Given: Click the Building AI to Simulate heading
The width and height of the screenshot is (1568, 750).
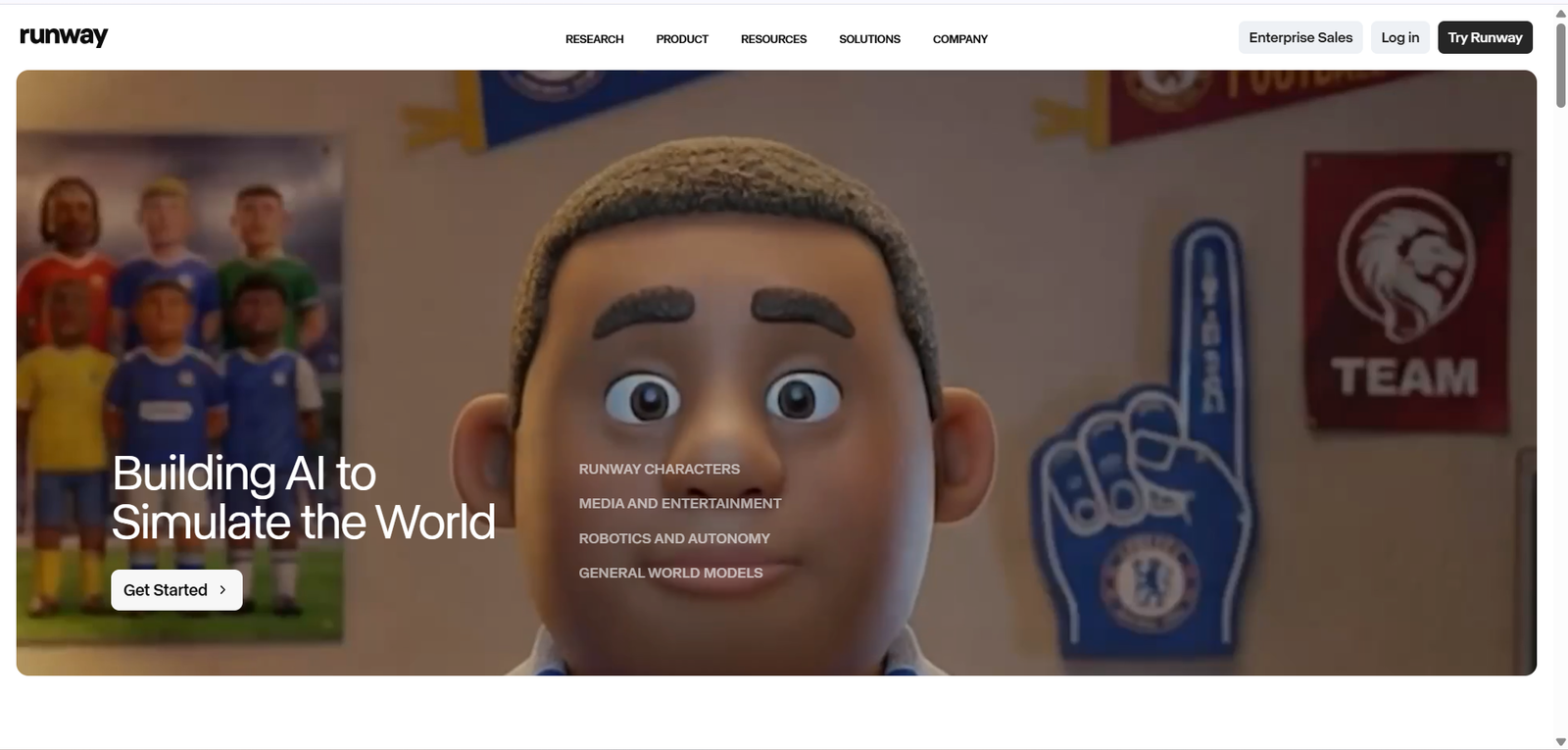Looking at the screenshot, I should (x=303, y=498).
